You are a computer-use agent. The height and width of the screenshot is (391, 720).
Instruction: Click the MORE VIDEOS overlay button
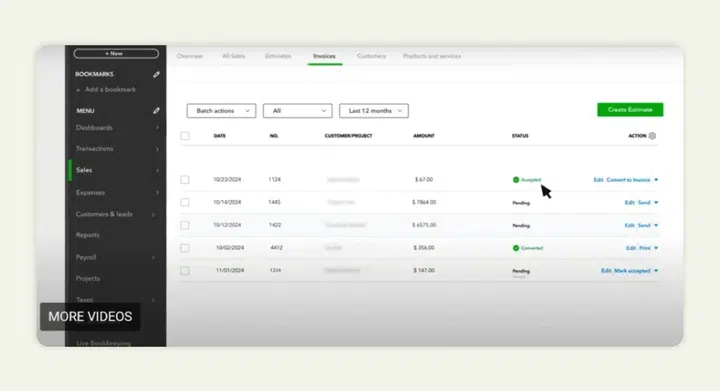pos(90,317)
